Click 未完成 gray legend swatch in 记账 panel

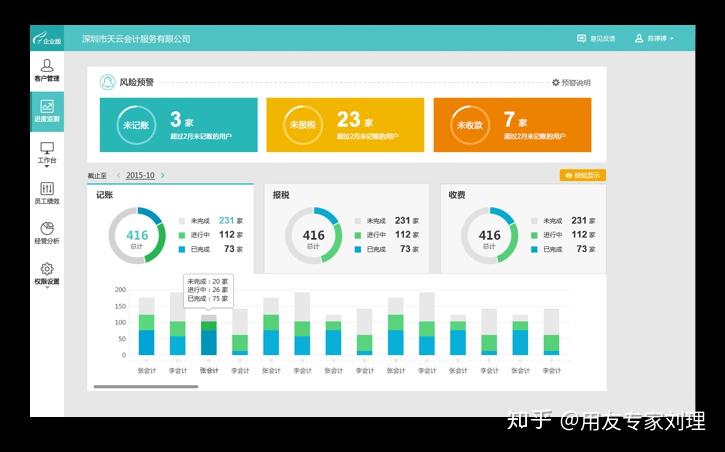pyautogui.click(x=182, y=221)
